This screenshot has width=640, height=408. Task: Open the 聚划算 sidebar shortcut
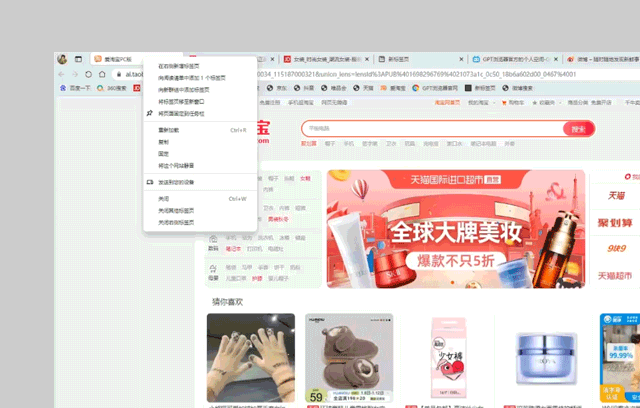(x=615, y=223)
